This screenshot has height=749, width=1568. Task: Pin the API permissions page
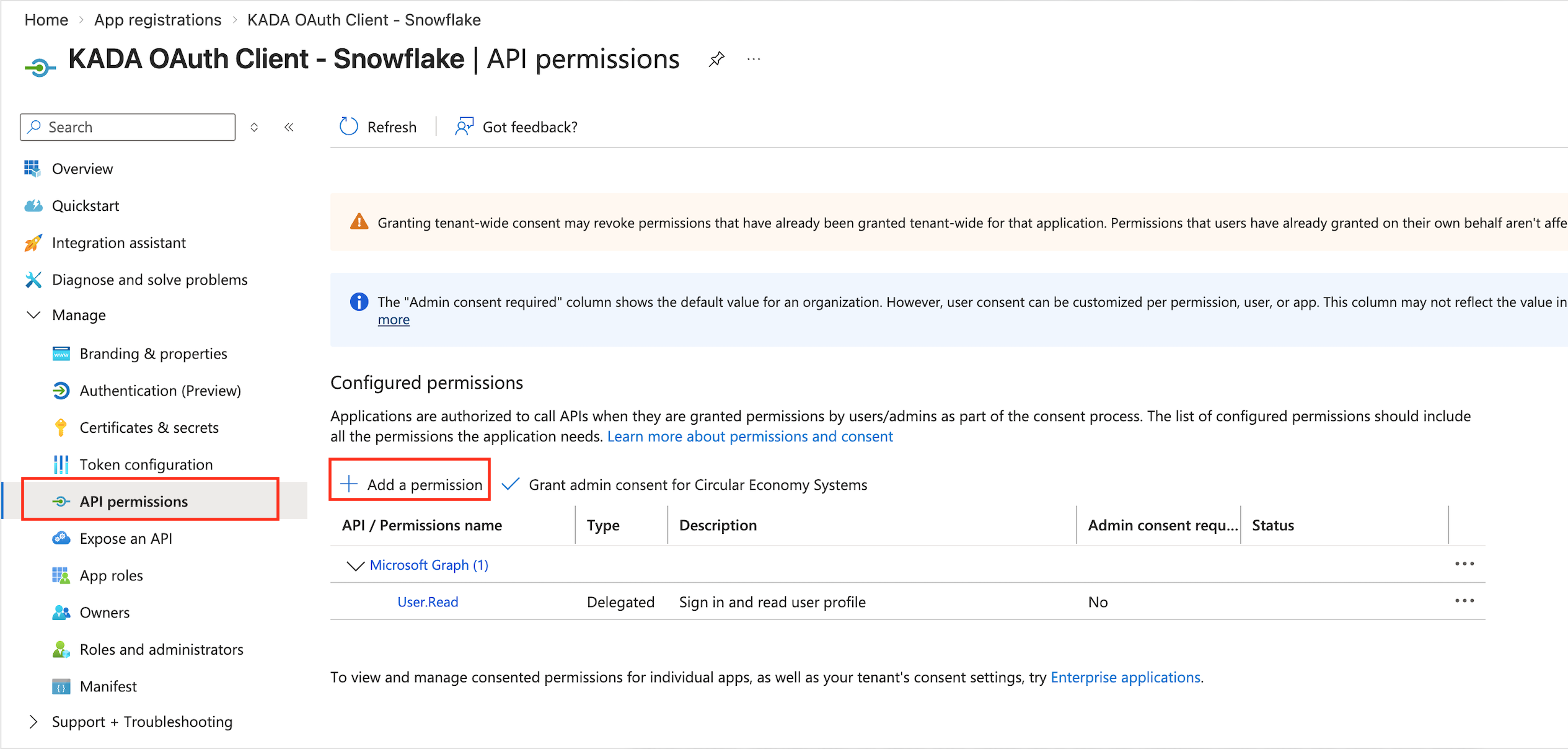[716, 60]
